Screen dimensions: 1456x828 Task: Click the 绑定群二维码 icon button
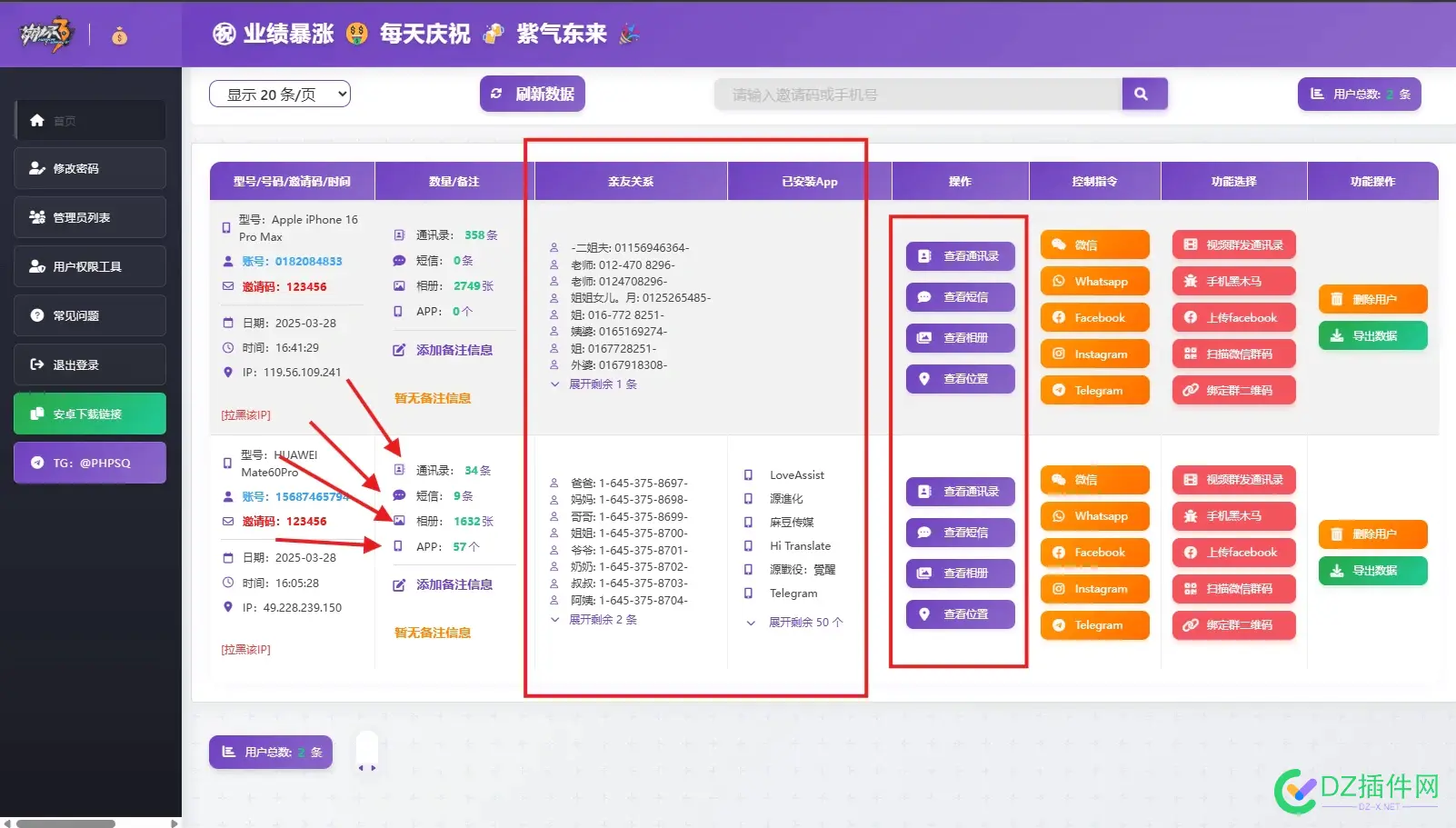click(1233, 389)
